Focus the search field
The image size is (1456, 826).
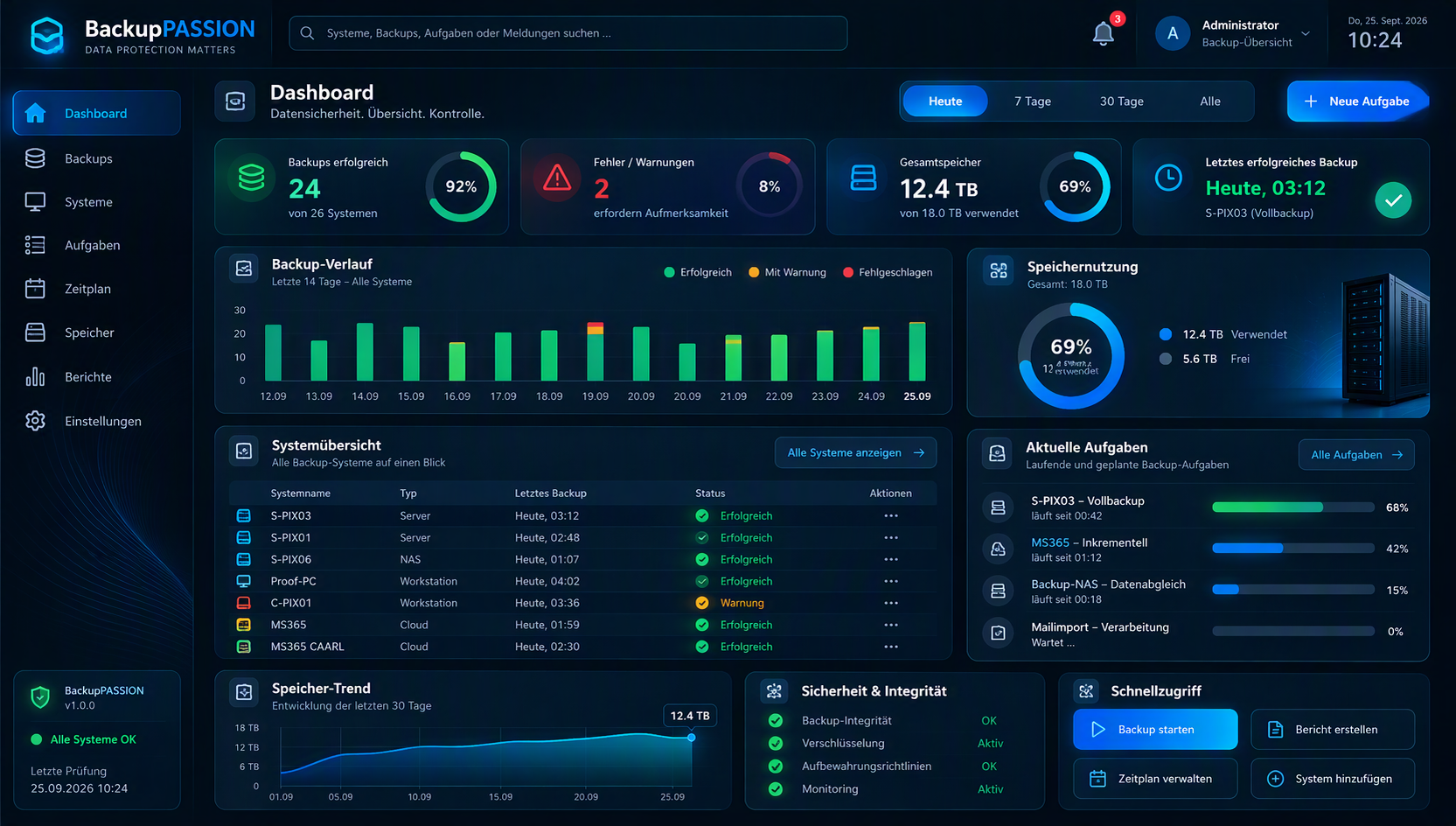(x=568, y=33)
